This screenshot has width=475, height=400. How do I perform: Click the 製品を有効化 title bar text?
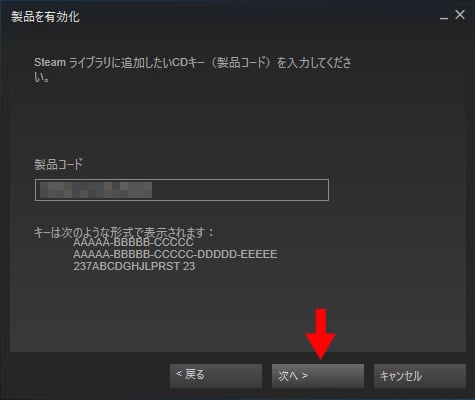coord(45,17)
